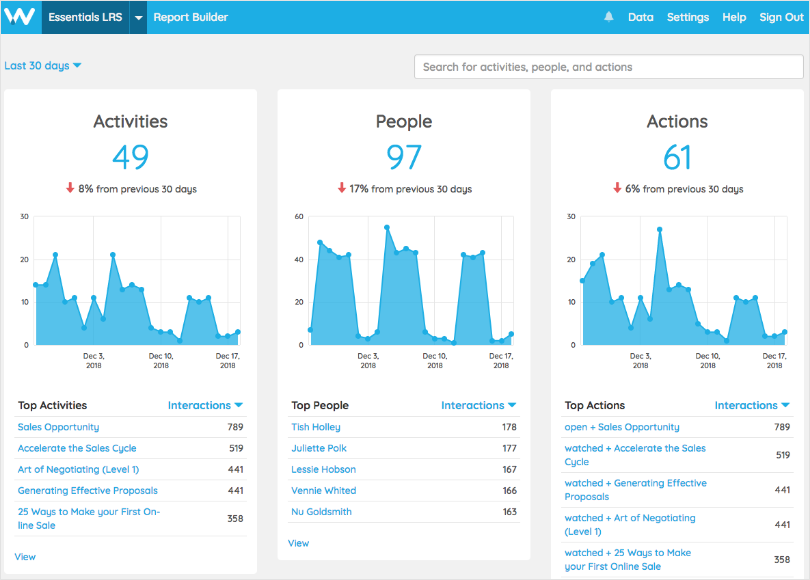Open watched + 25 Ways to Make action
Viewport: 810px width, 580px height.
[628, 559]
